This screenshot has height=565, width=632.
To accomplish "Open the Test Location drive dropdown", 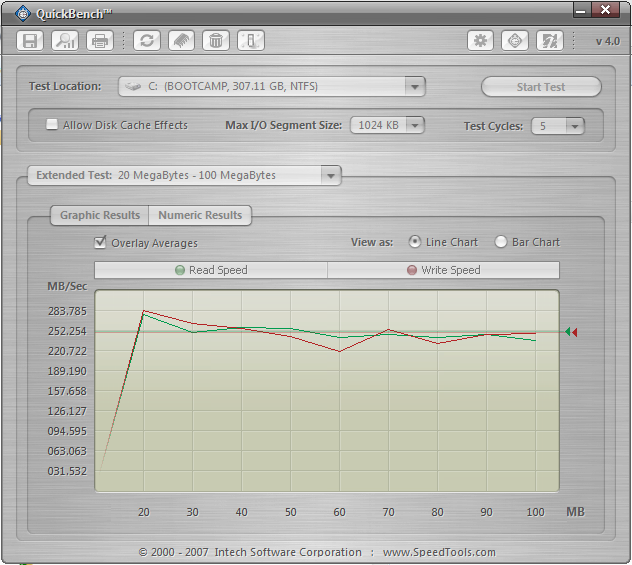I will point(272,87).
